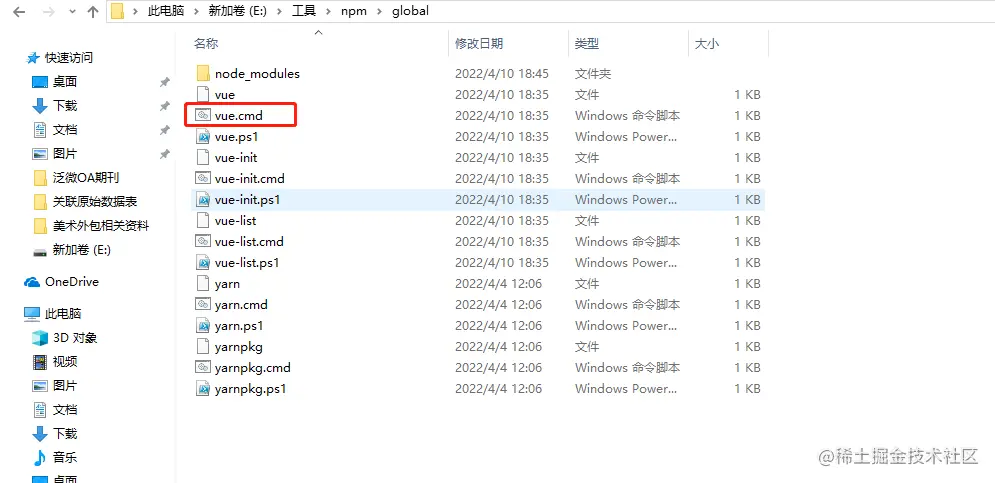Go back with the back arrow
This screenshot has height=483, width=995.
tap(19, 11)
